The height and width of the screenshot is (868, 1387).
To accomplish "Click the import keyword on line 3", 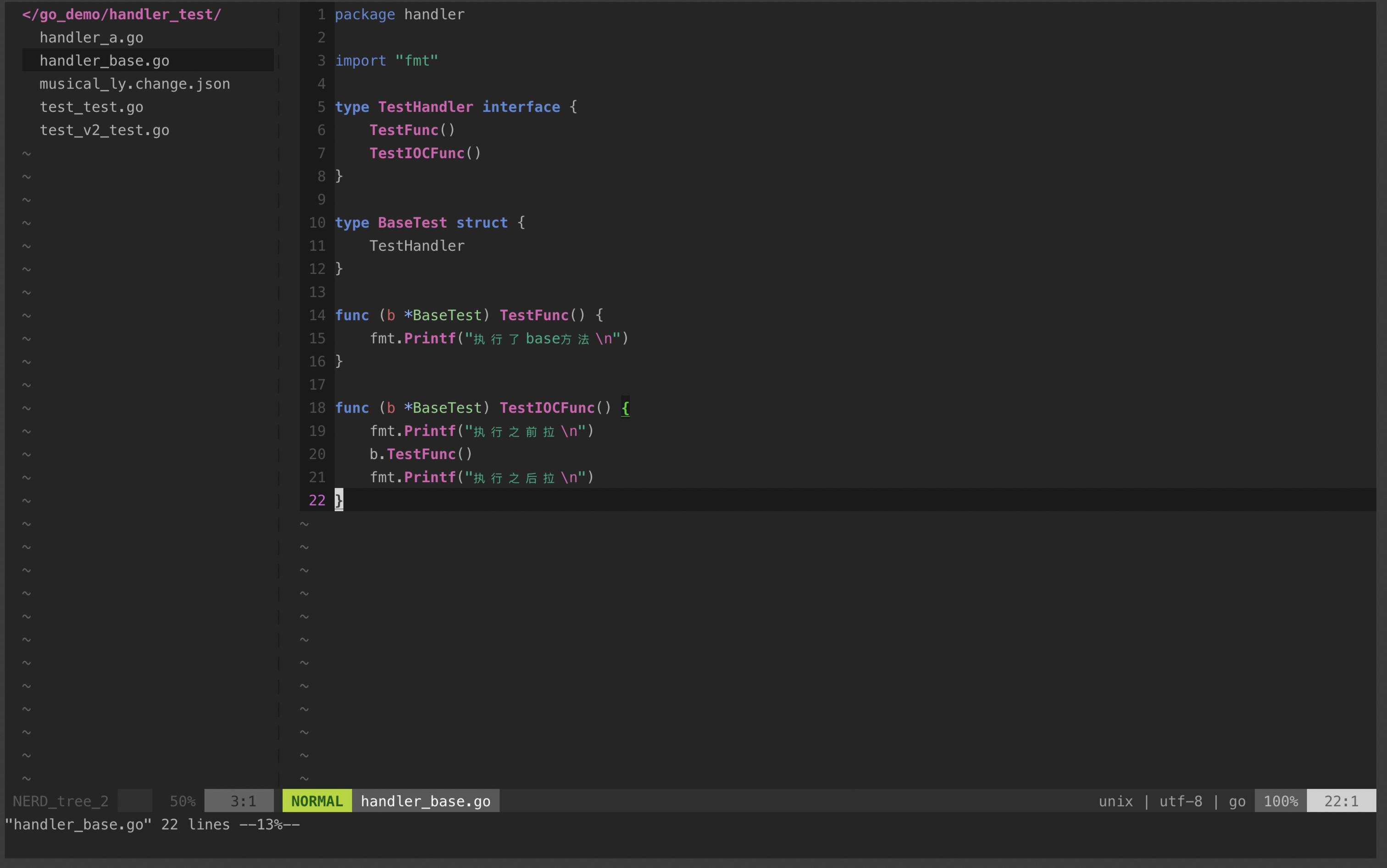I will [x=360, y=61].
